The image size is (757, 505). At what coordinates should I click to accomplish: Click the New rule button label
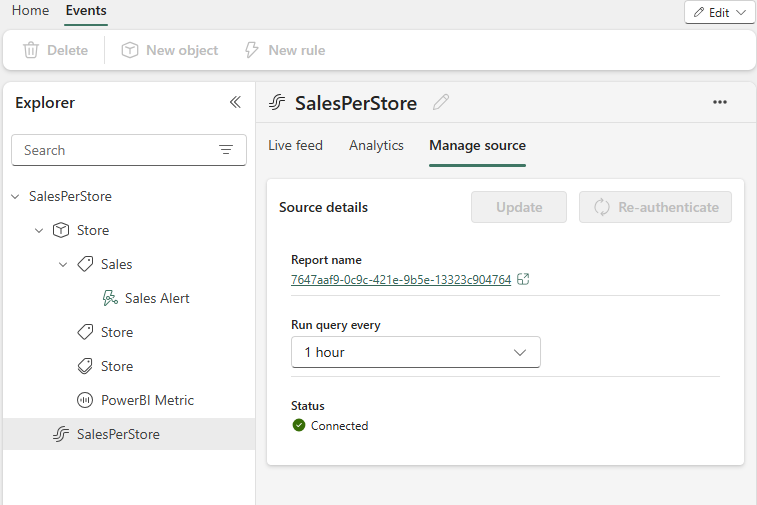point(297,50)
